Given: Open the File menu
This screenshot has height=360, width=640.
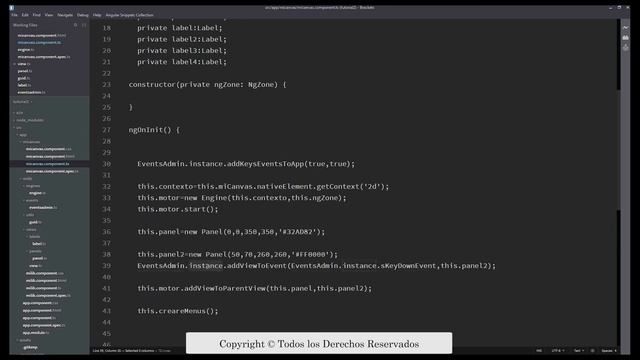Looking at the screenshot, I should (x=14, y=15).
